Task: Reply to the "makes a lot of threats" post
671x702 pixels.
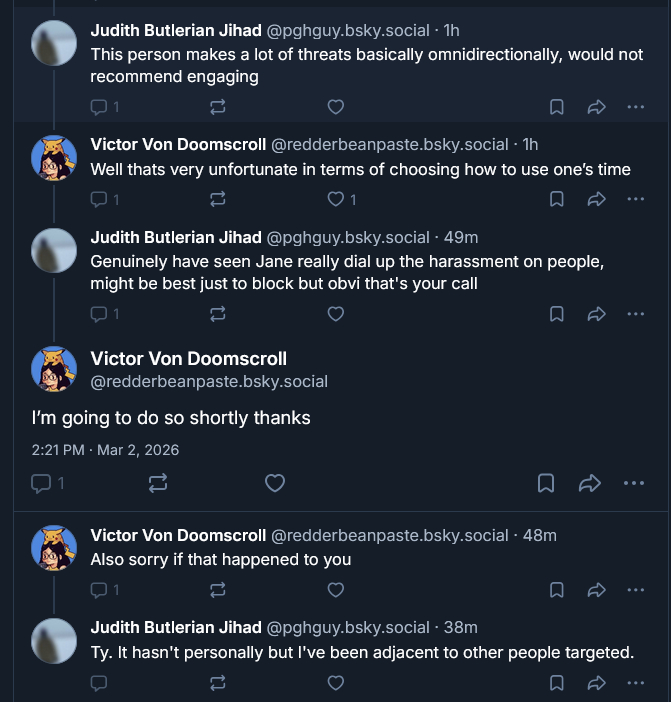Action: pos(99,107)
